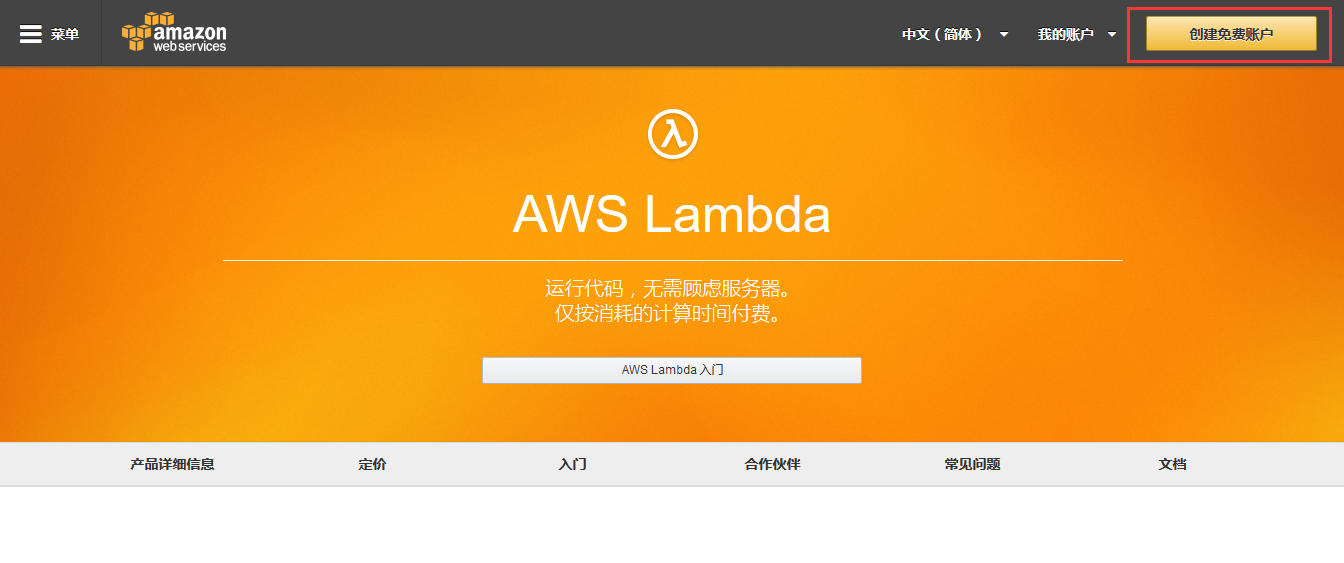This screenshot has height=563, width=1344.
Task: Click the arrow beside 中文（简体）
Action: (x=1004, y=35)
